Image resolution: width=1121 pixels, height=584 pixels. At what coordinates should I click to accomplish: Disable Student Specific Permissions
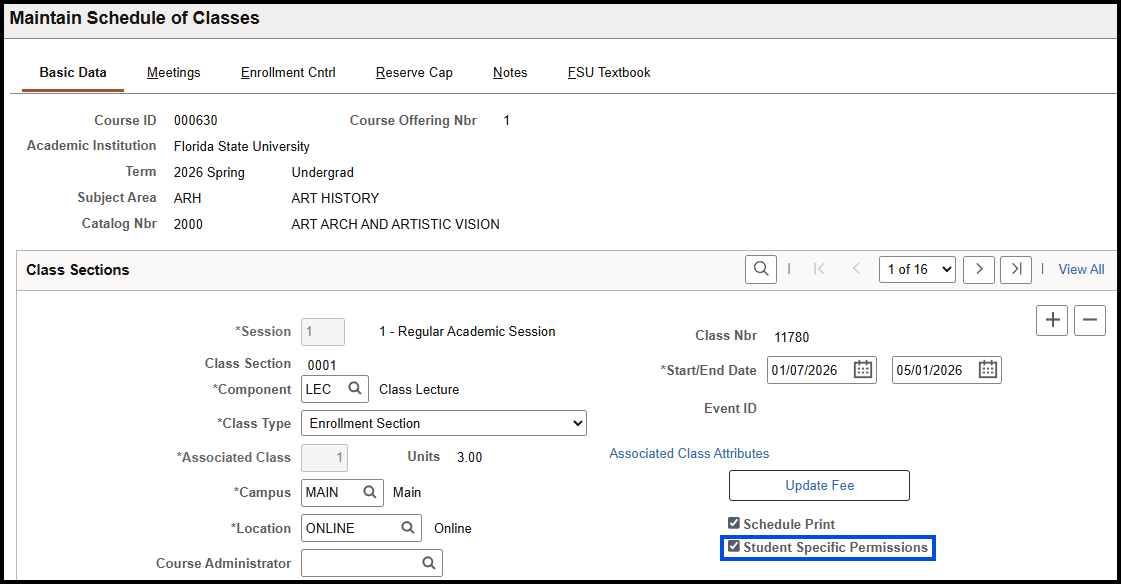coord(734,547)
